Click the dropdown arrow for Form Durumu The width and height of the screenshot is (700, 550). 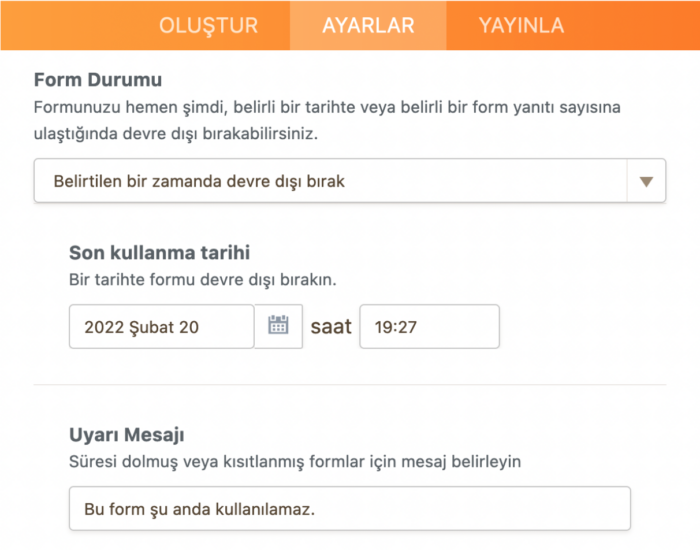646,181
